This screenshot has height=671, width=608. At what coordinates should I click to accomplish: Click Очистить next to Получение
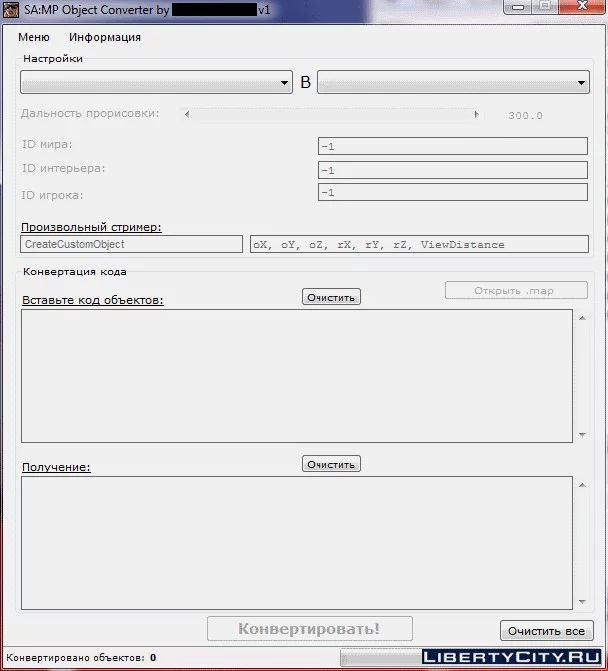coord(331,464)
